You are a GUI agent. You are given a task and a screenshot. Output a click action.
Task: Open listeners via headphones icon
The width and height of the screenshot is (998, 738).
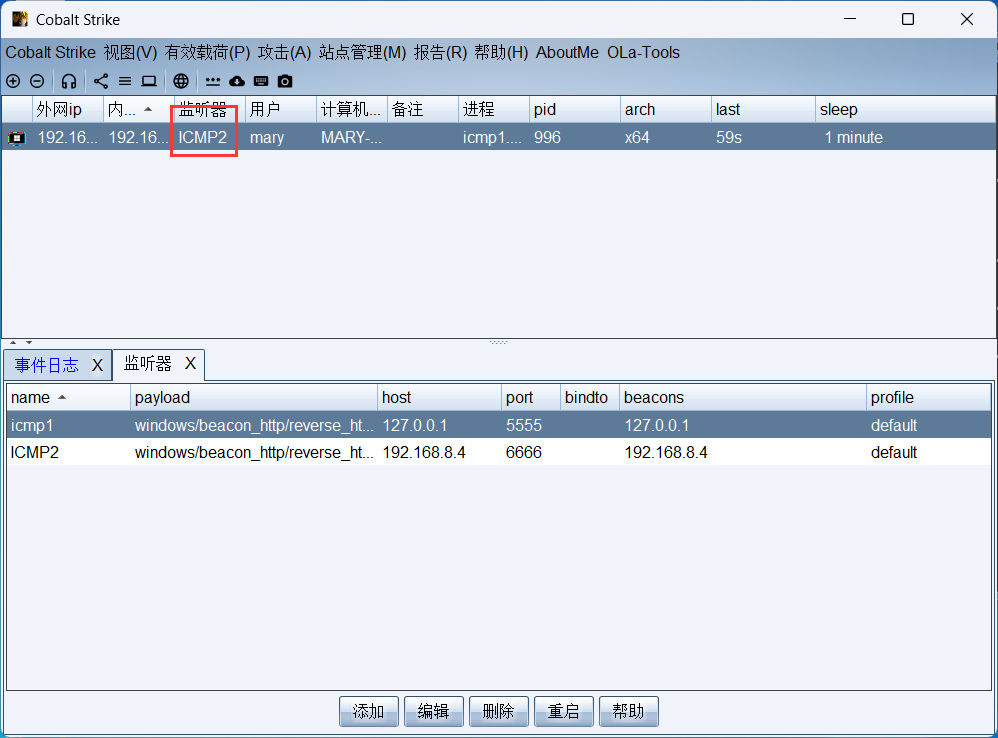pyautogui.click(x=69, y=81)
